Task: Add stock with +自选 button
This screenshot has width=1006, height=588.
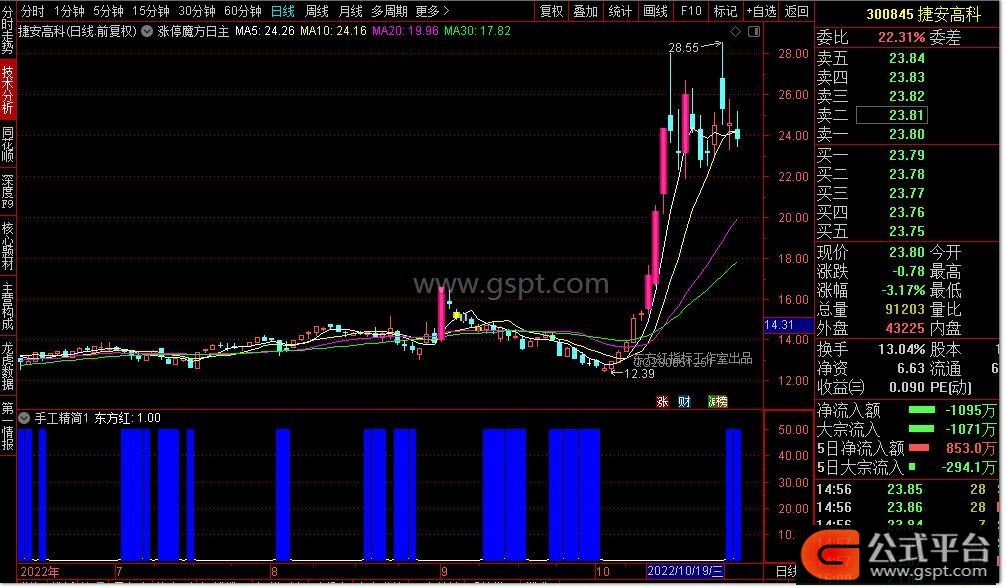Action: 762,11
